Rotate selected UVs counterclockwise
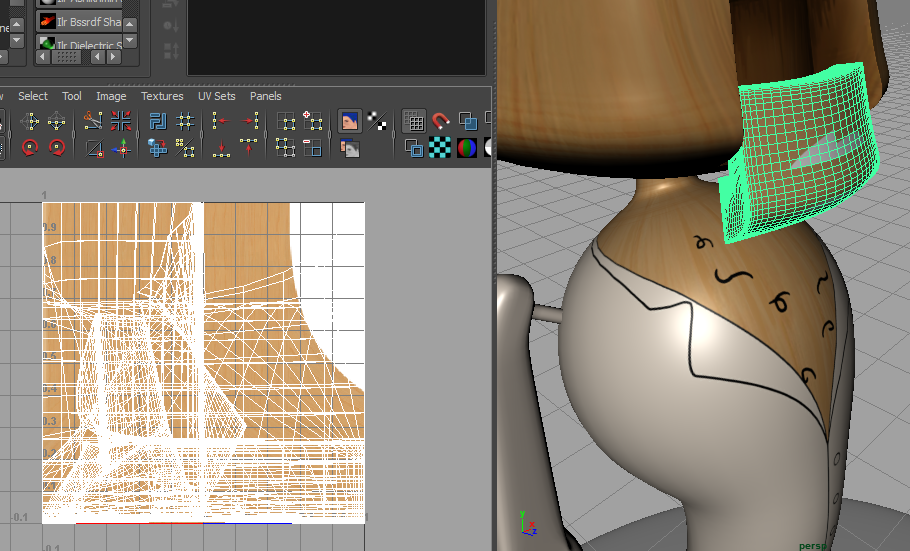 pyautogui.click(x=30, y=148)
